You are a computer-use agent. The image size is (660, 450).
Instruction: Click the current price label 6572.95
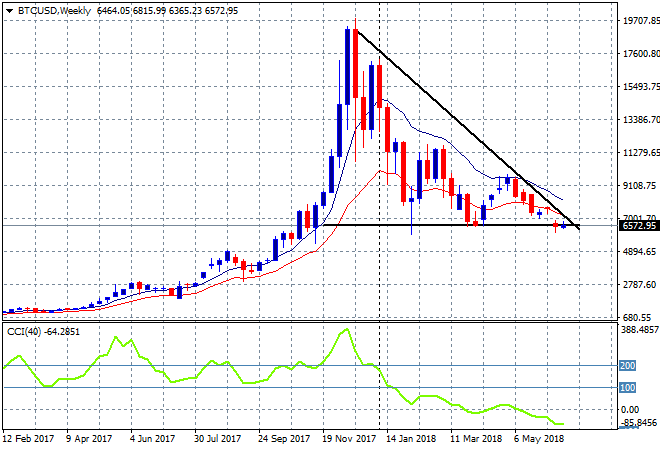[639, 226]
